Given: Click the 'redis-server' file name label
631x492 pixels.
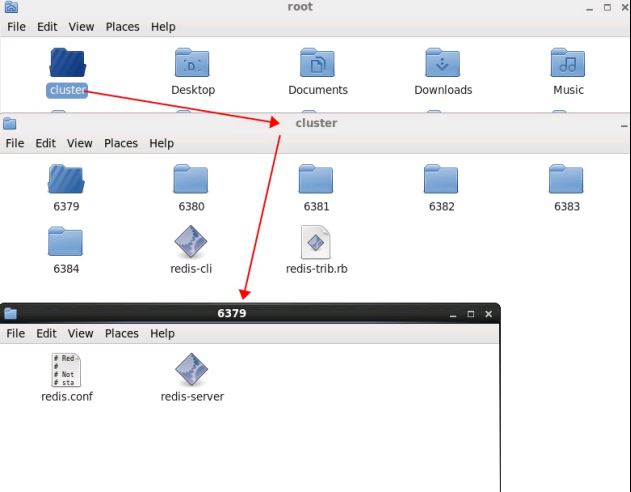Looking at the screenshot, I should [192, 397].
